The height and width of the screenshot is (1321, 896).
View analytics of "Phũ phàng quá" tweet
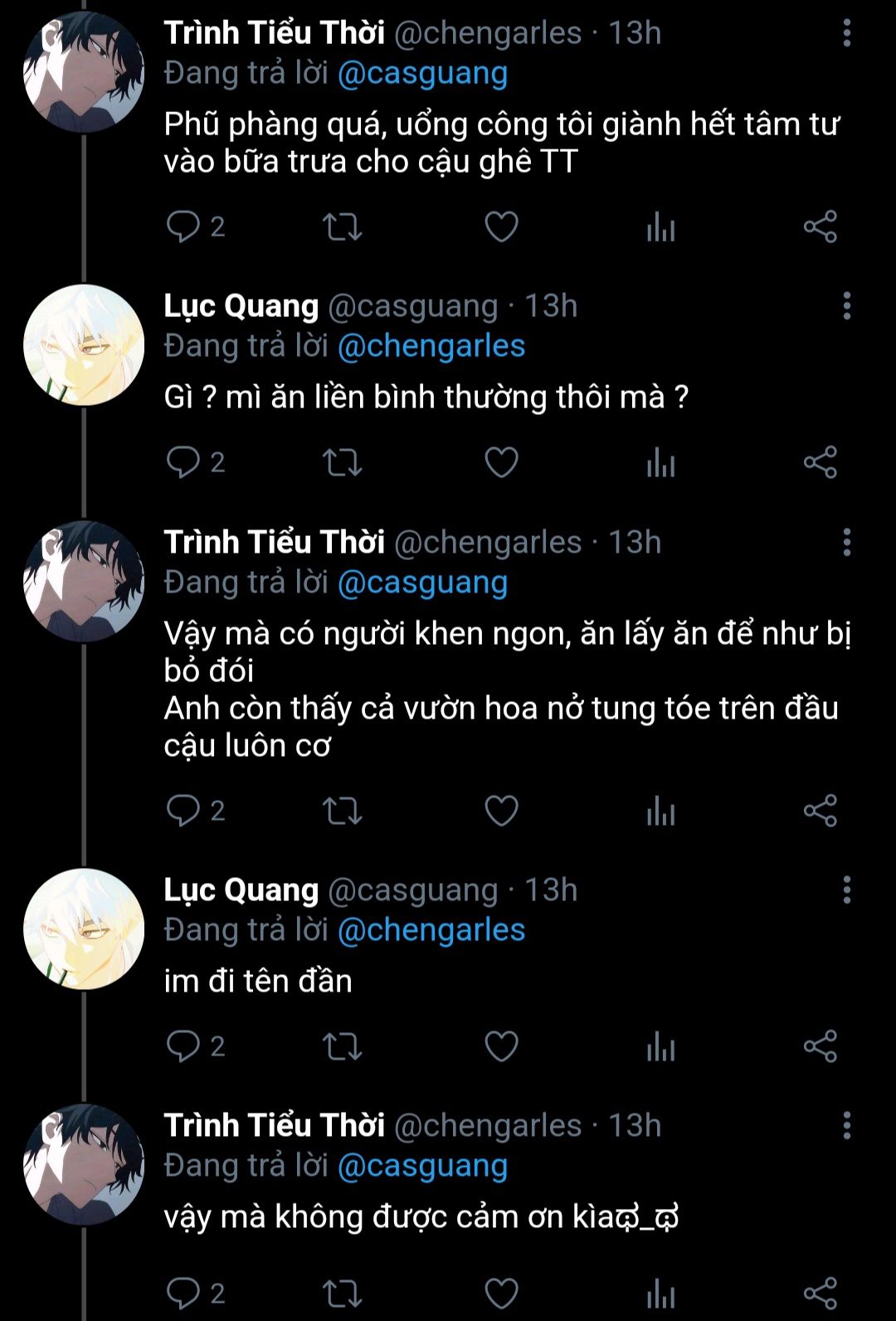pyautogui.click(x=660, y=227)
